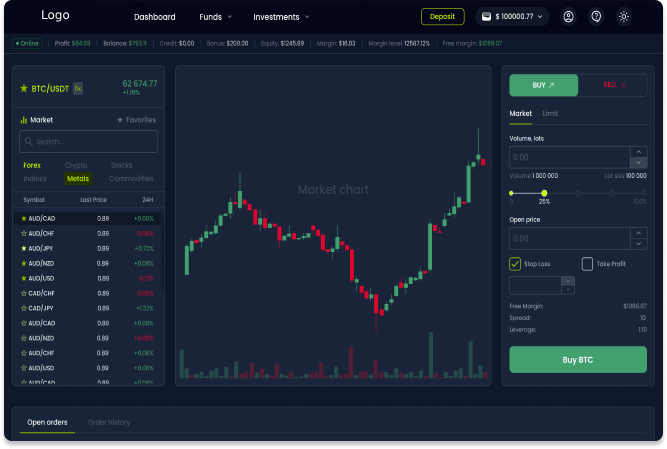Enable the Take Profit checkbox

(x=588, y=264)
